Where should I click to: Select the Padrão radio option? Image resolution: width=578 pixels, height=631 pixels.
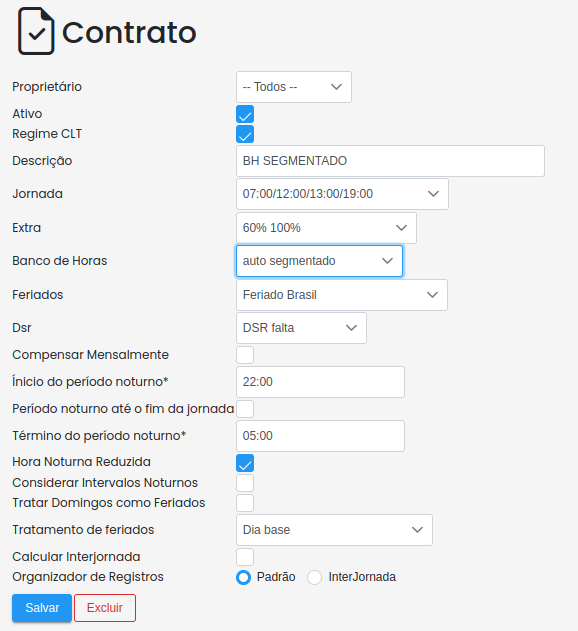click(x=244, y=577)
